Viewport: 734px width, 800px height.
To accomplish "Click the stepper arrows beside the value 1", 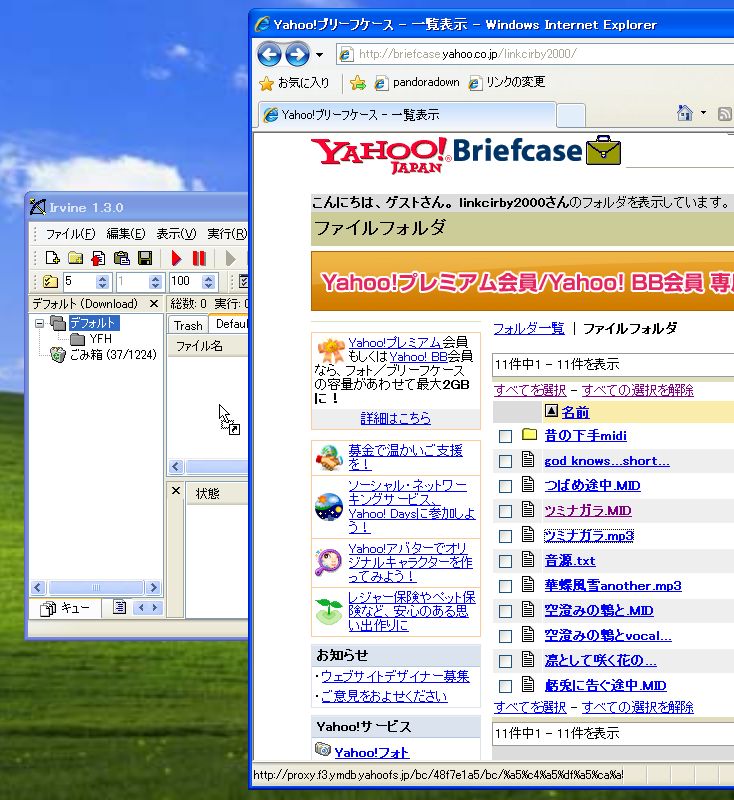I will [156, 282].
